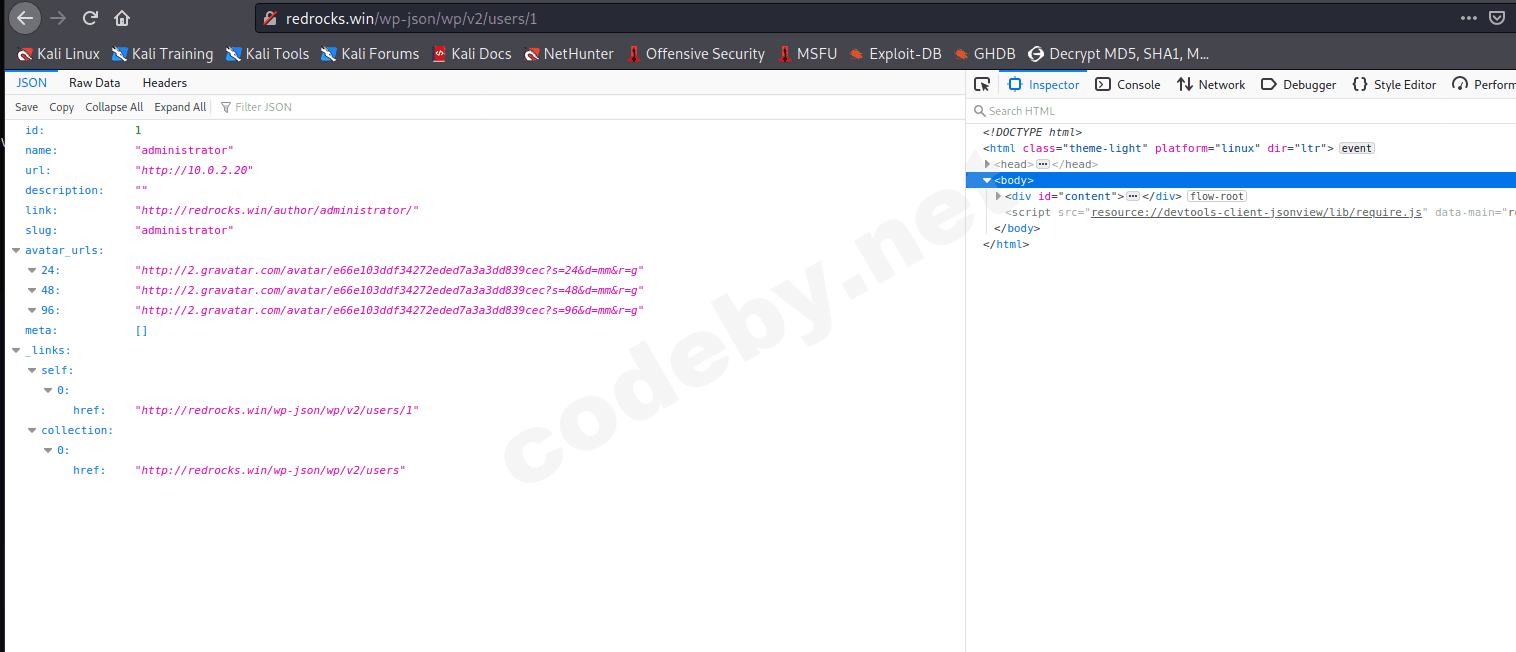
Task: Click Collapse All in JSON viewer
Action: pyautogui.click(x=114, y=107)
